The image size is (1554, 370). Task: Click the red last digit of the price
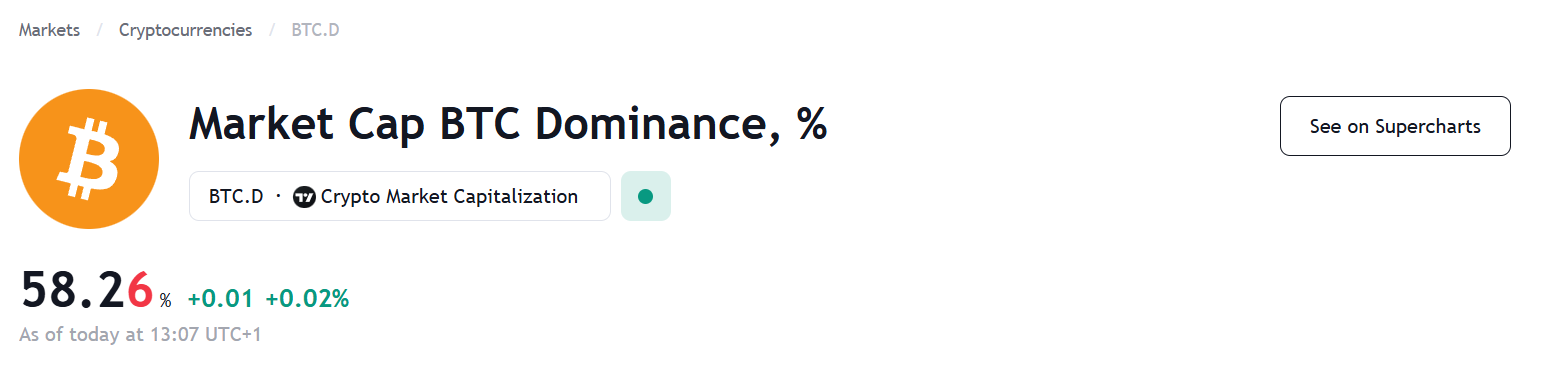pyautogui.click(x=140, y=291)
